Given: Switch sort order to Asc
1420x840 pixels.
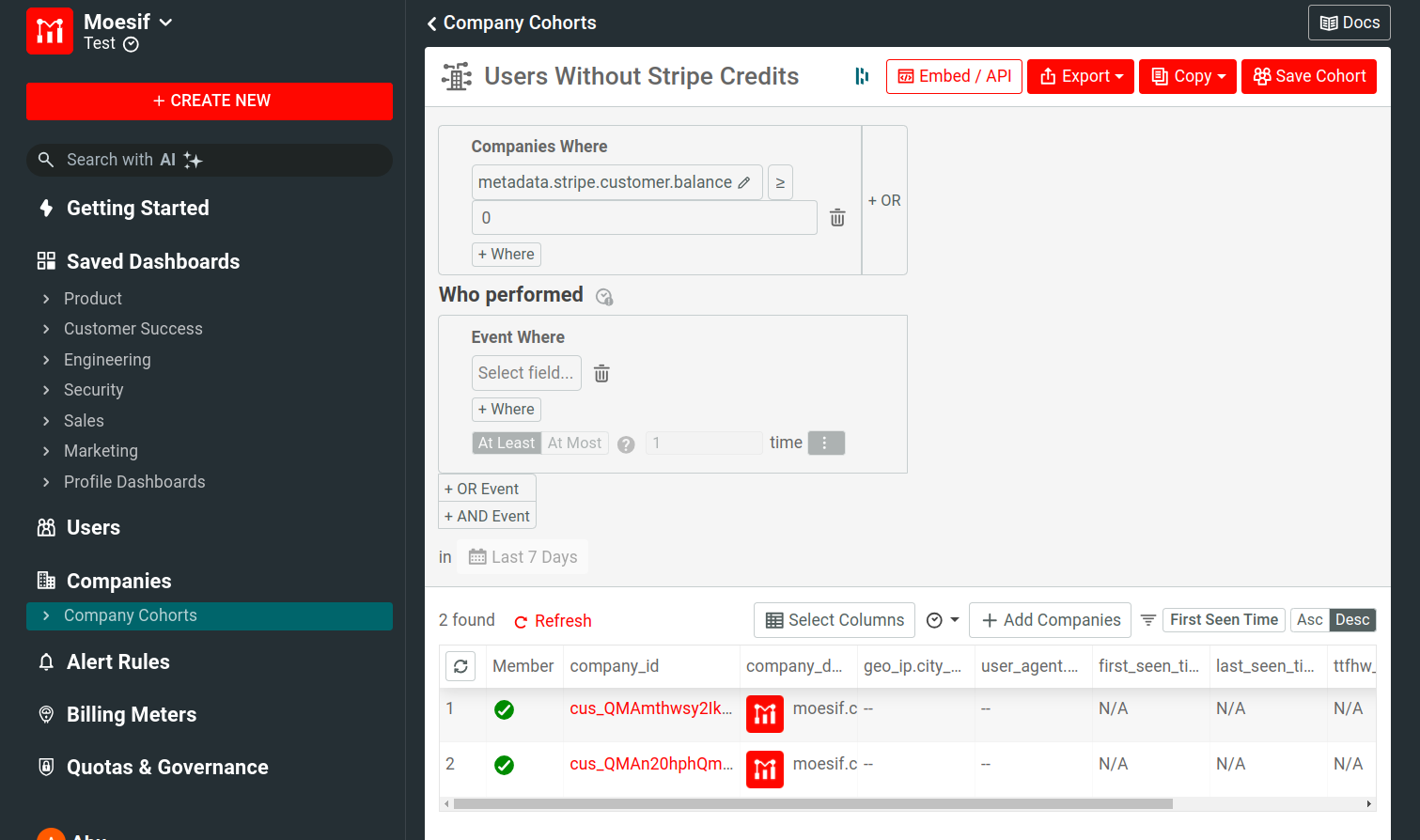Looking at the screenshot, I should coord(1309,620).
